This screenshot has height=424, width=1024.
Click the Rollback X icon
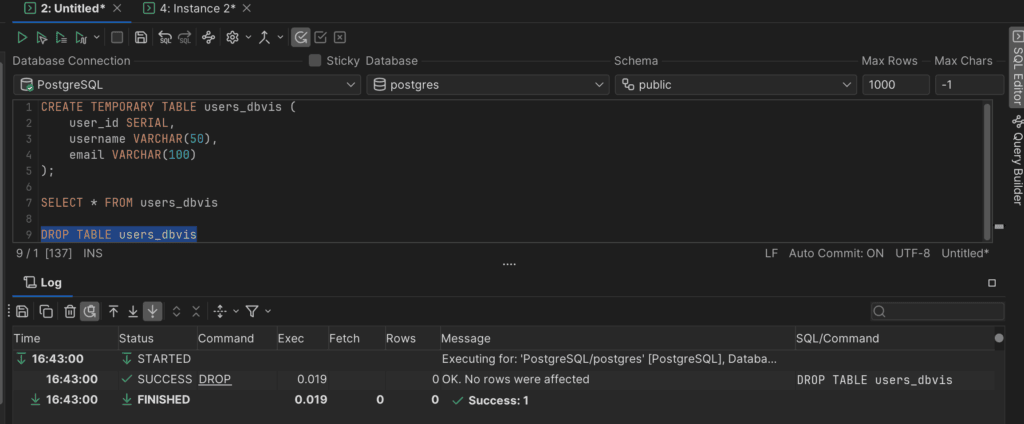340,38
